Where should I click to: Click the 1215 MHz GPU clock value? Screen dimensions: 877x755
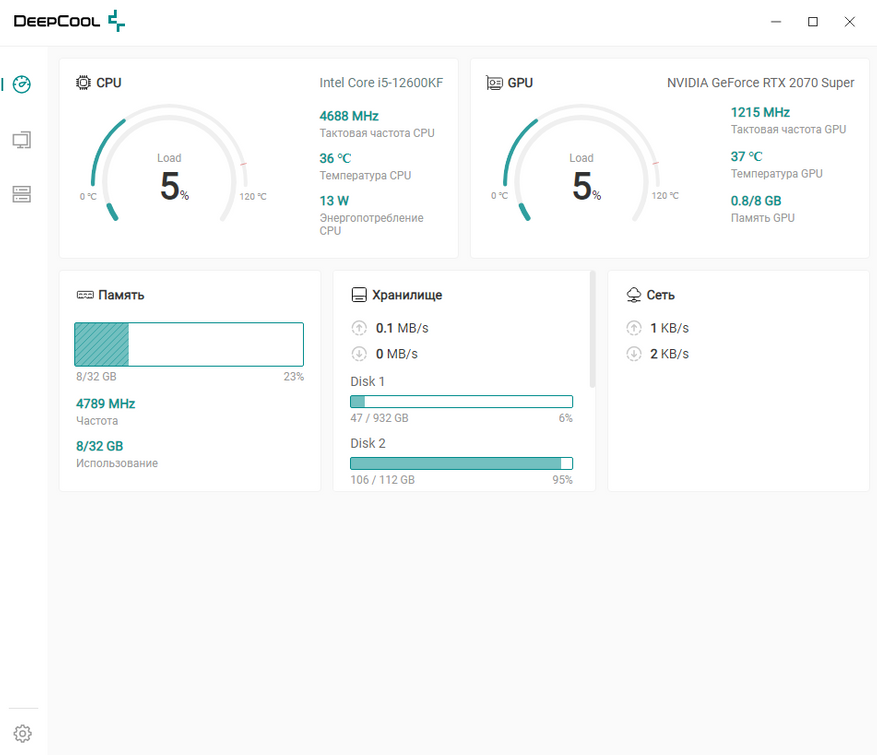point(760,112)
